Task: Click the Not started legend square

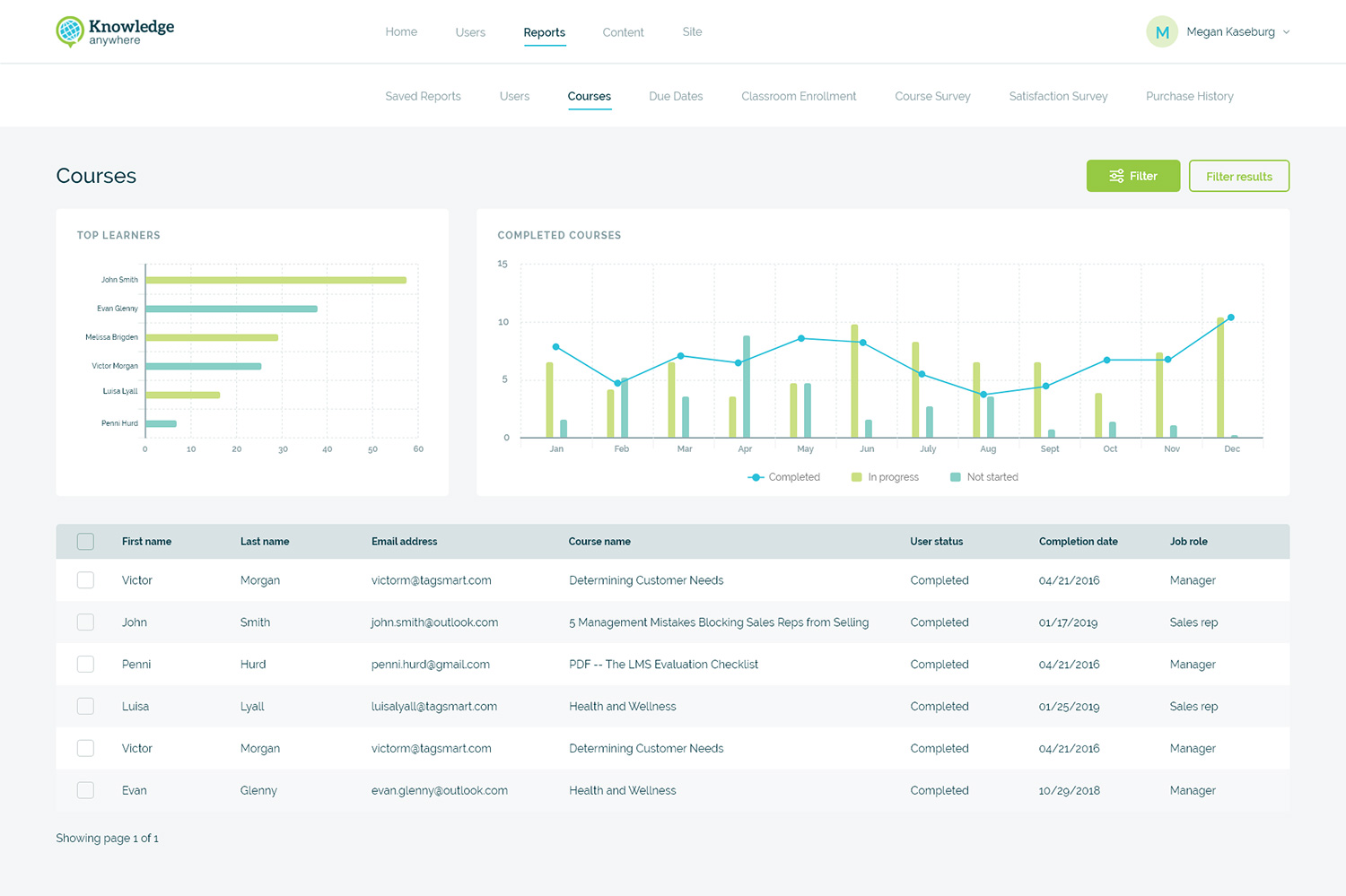Action: 955,477
